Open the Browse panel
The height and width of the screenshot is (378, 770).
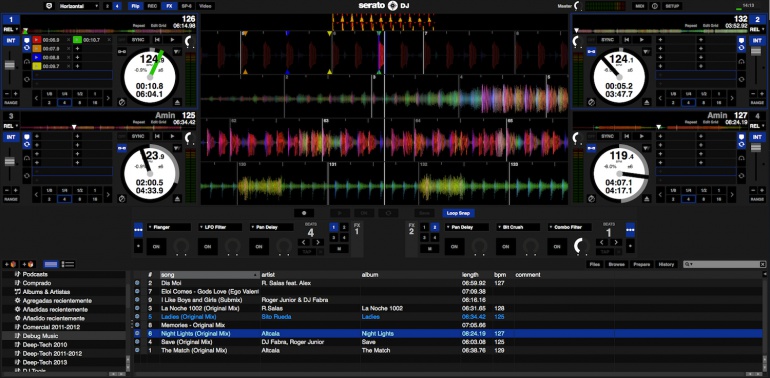(x=616, y=265)
